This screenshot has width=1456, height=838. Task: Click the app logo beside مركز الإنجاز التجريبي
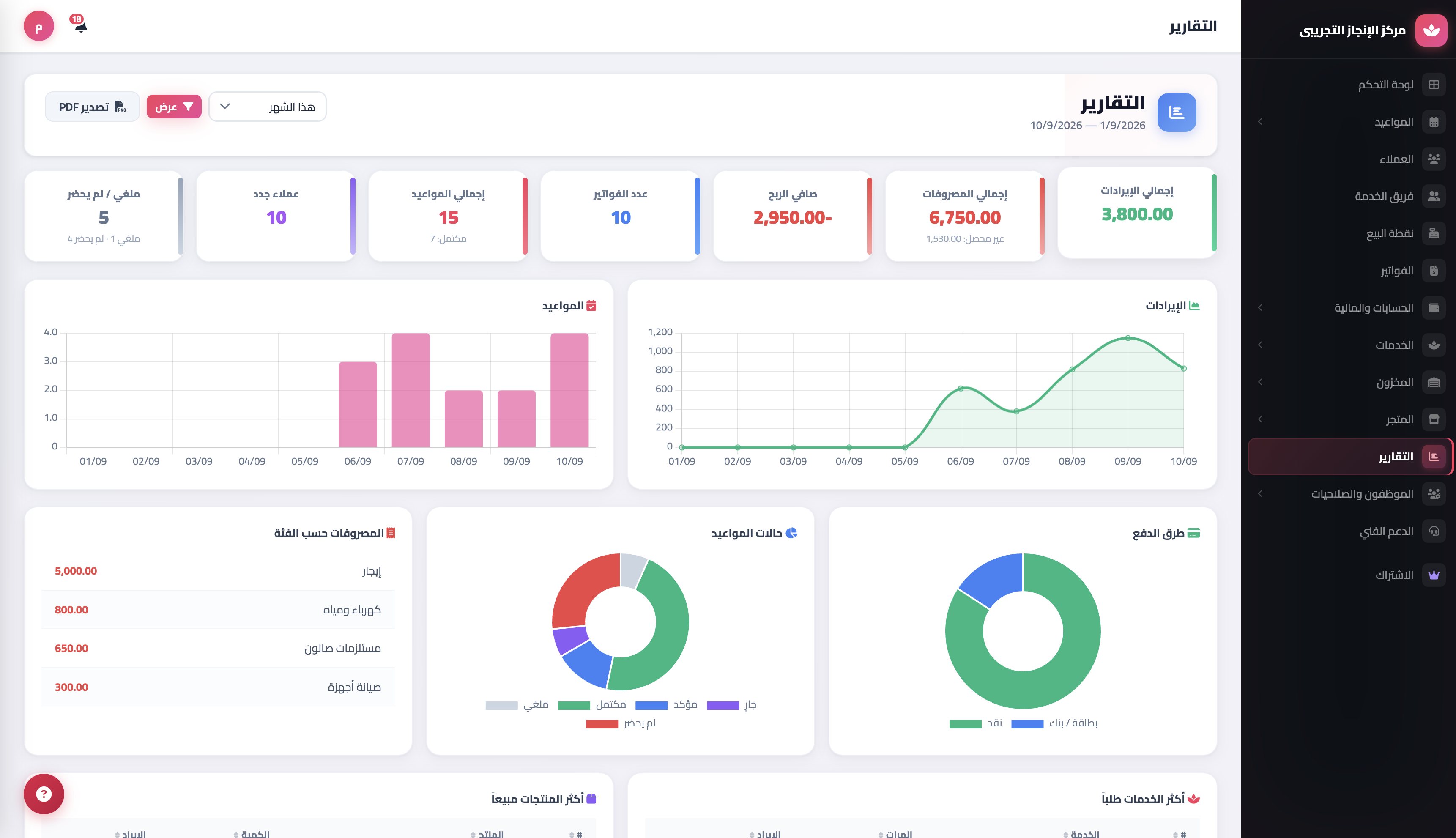(1431, 30)
